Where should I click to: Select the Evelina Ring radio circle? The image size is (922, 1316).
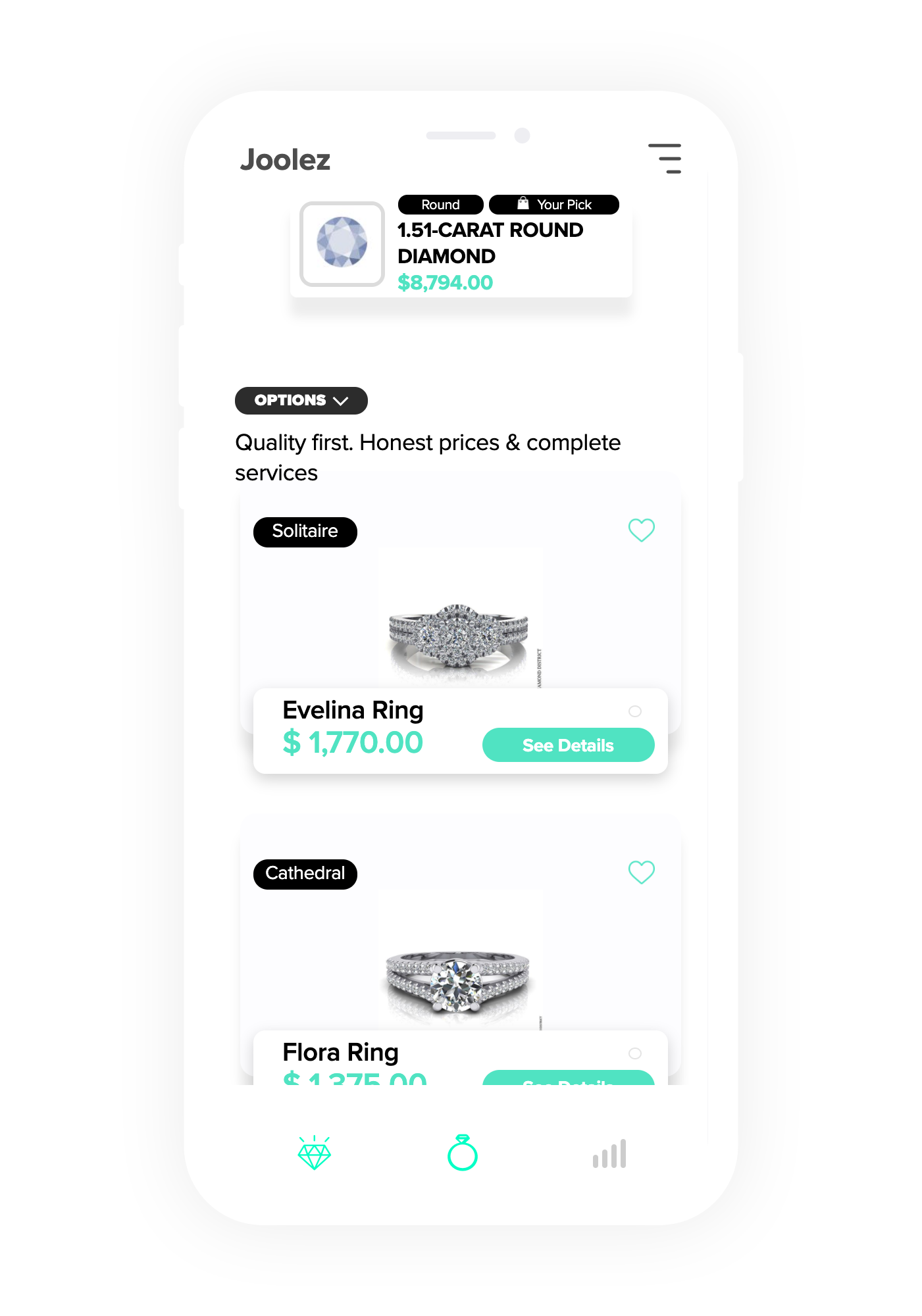click(x=635, y=711)
